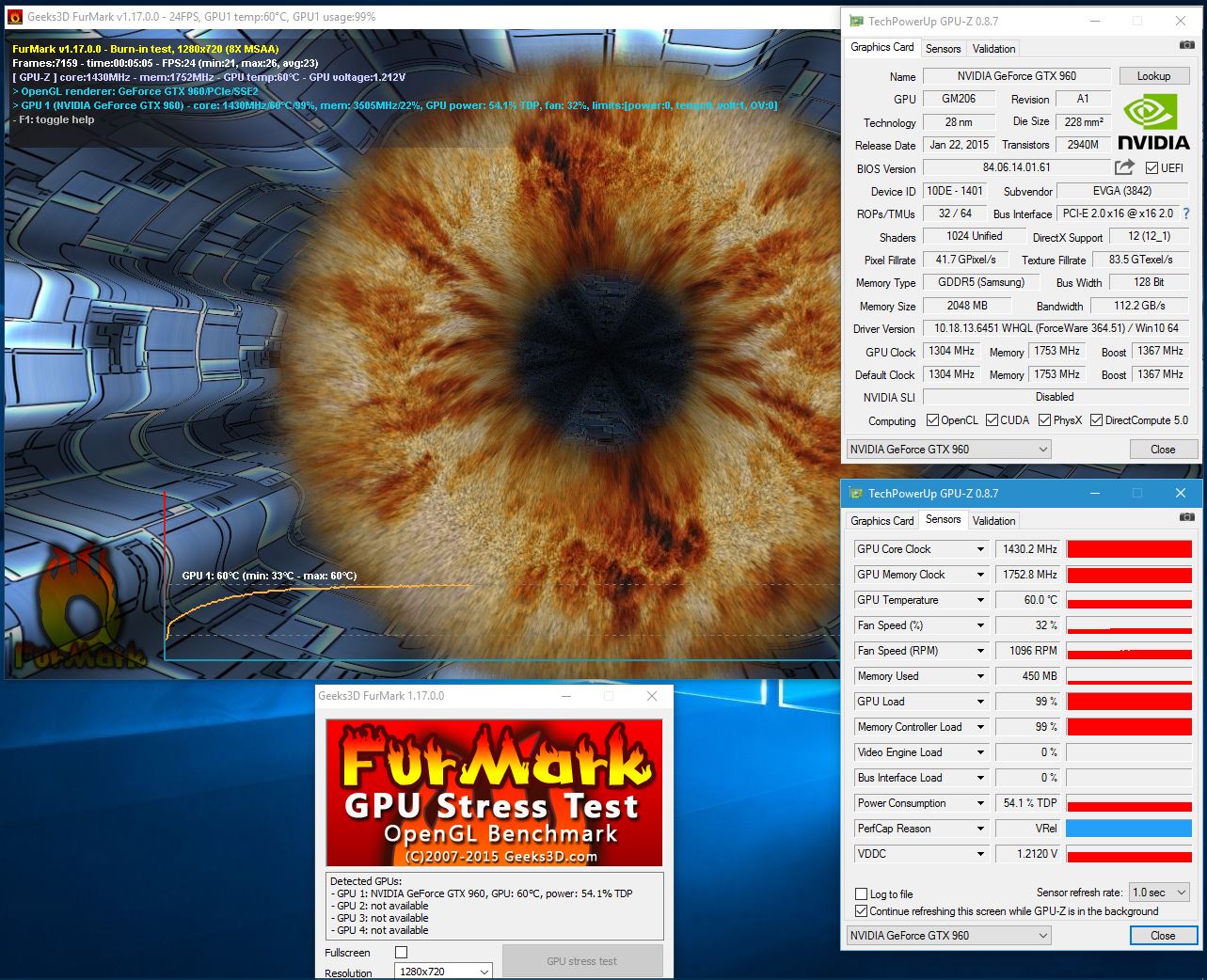Click the GPU Load red graph bar

coord(1130,702)
